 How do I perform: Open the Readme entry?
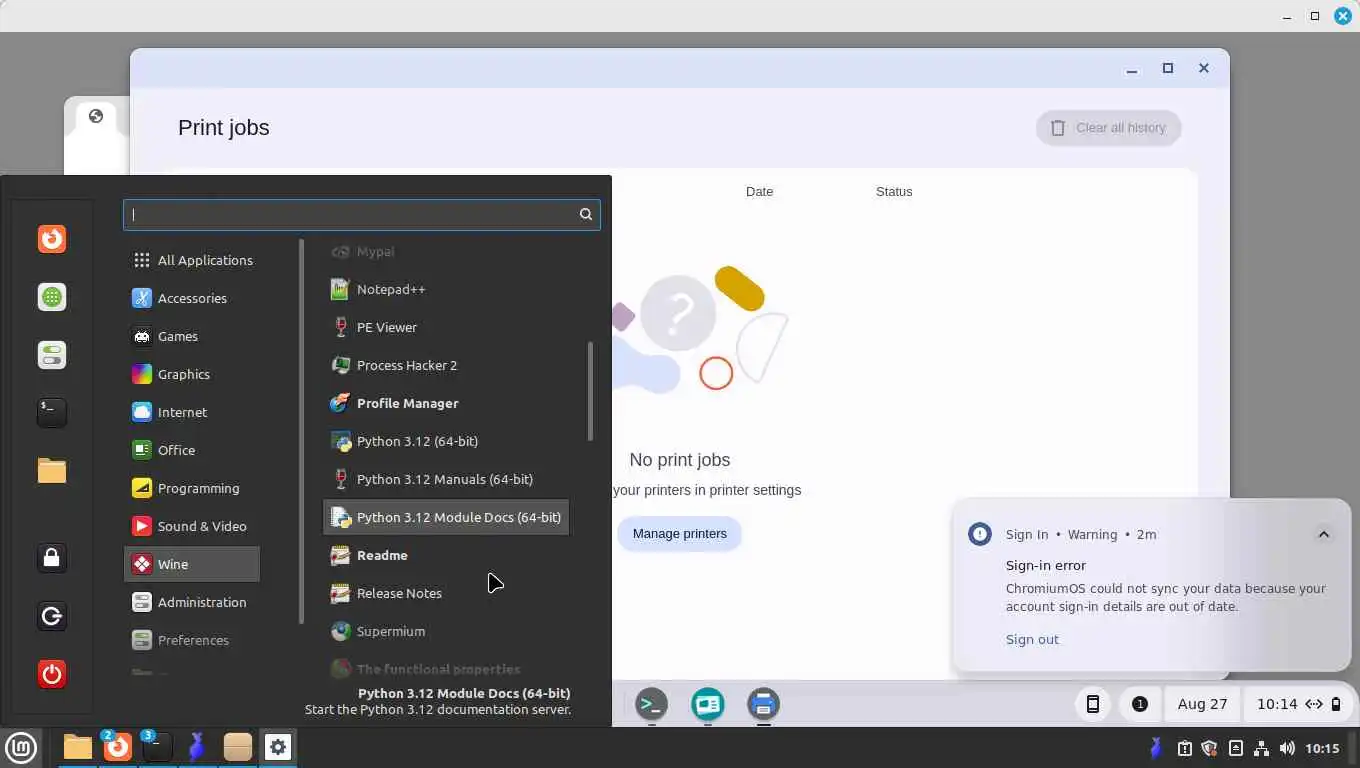click(x=446, y=555)
